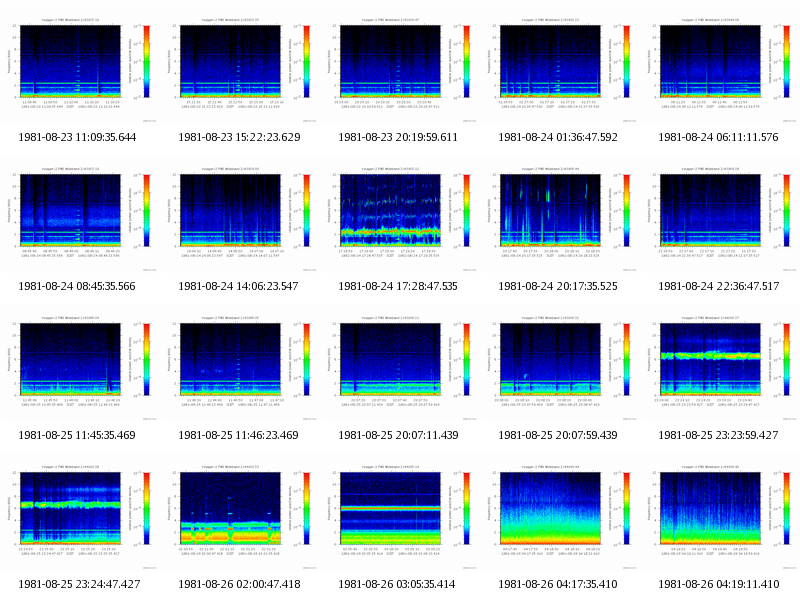Image resolution: width=800 pixels, height=596 pixels.
Task: Click the caption 1981-08-25 23:24:47.427
Action: [79, 584]
